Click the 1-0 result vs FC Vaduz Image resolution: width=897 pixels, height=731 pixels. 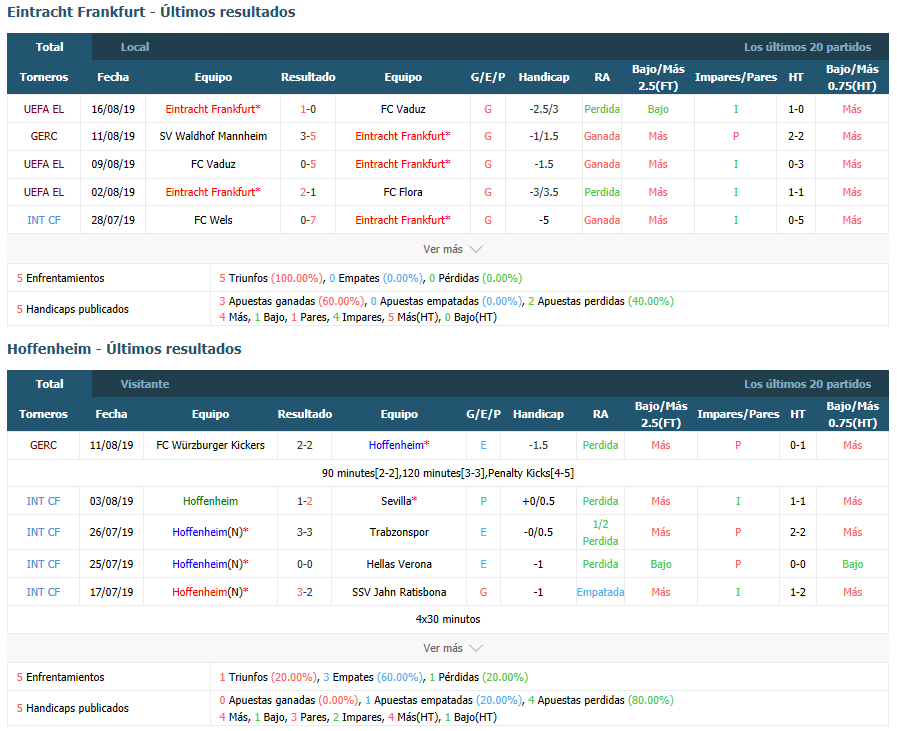coord(308,109)
